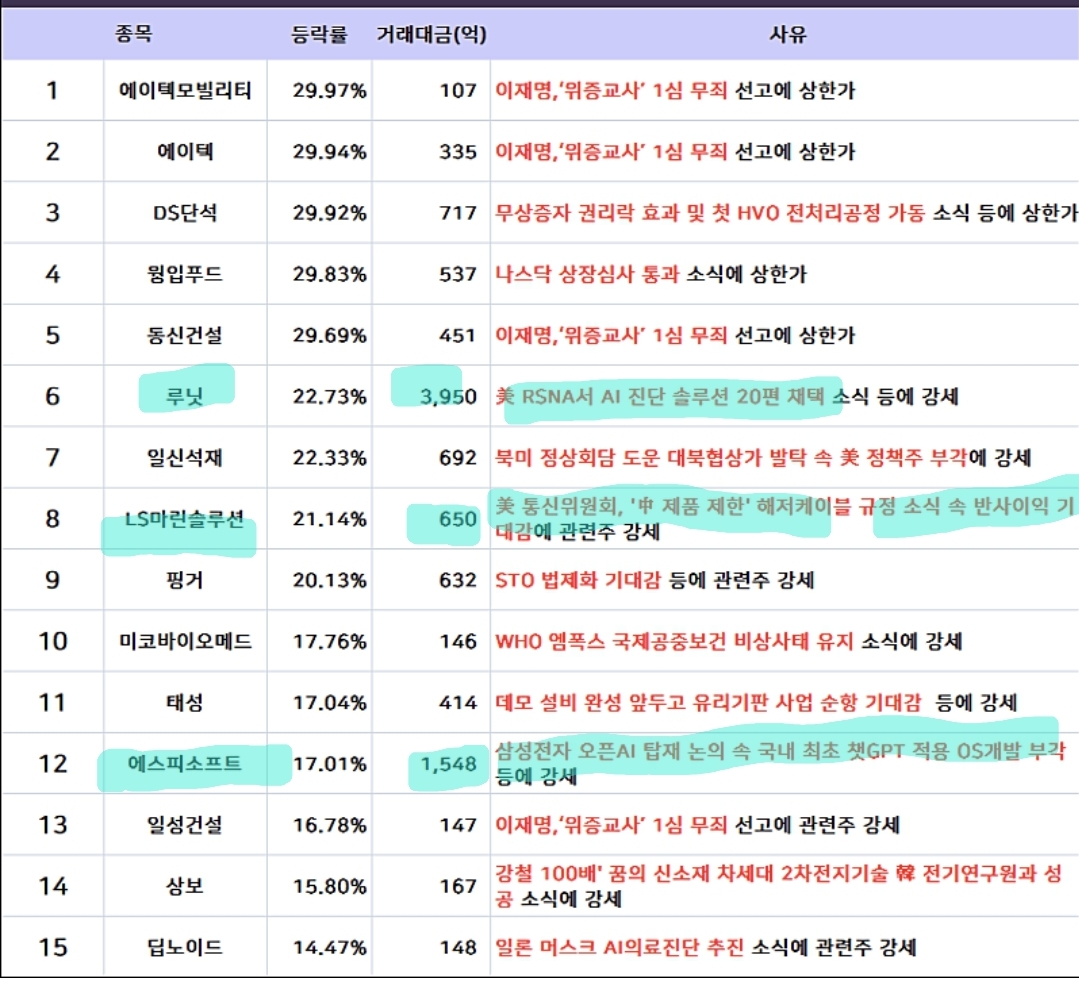Click the 사유 column header
The width and height of the screenshot is (1079, 985).
pos(788,34)
